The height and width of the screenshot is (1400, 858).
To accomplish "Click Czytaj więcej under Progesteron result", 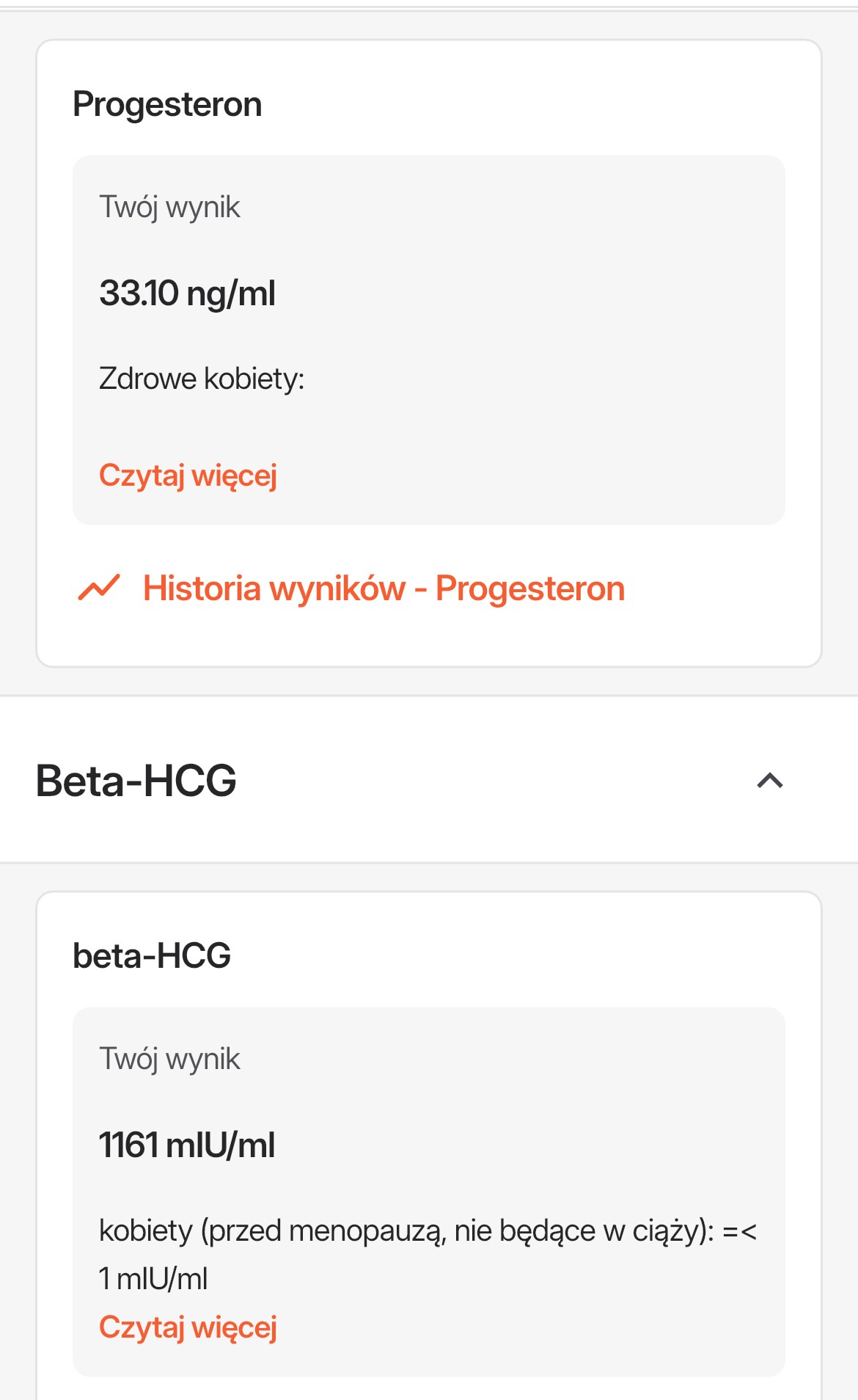I will (x=188, y=475).
